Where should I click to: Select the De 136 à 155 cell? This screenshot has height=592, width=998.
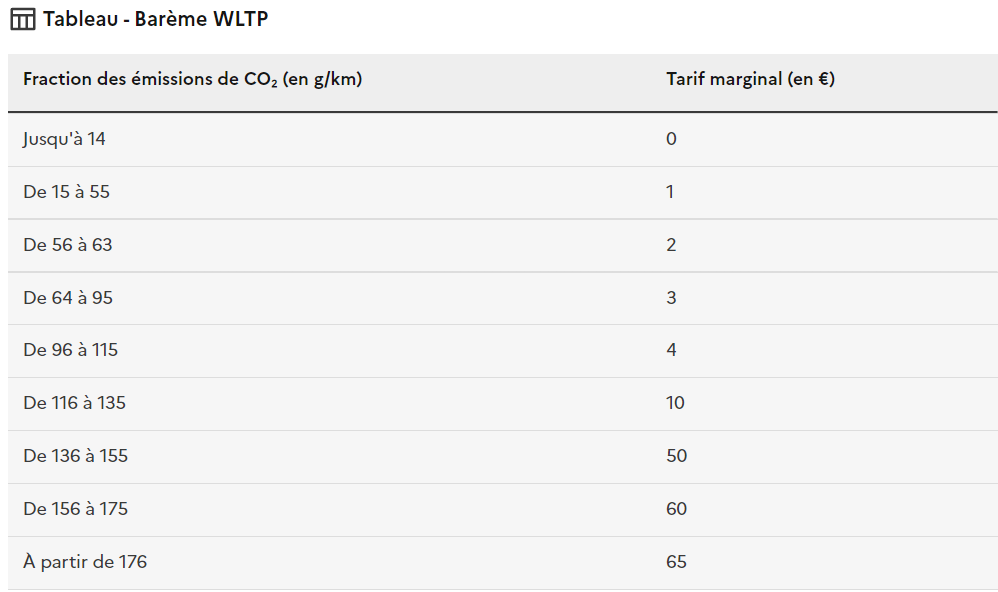76,456
